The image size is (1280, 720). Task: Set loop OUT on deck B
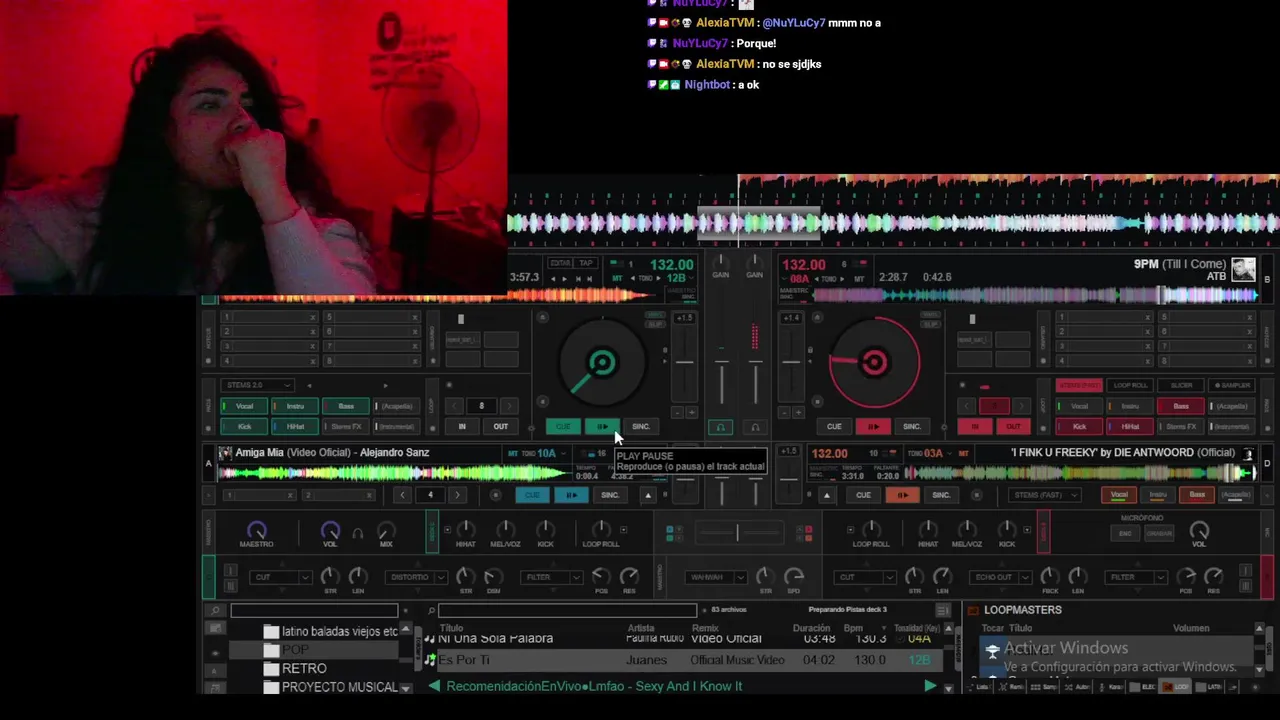pos(1013,427)
